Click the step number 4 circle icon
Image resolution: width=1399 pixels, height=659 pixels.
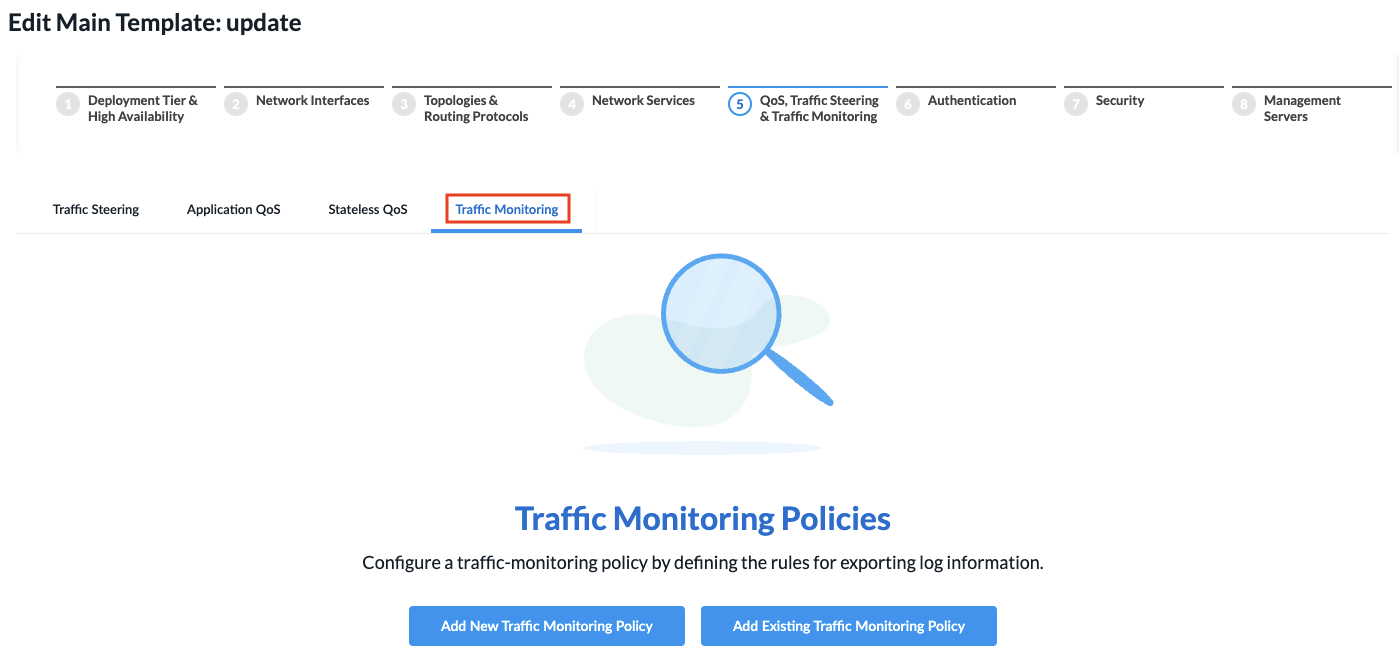click(572, 104)
